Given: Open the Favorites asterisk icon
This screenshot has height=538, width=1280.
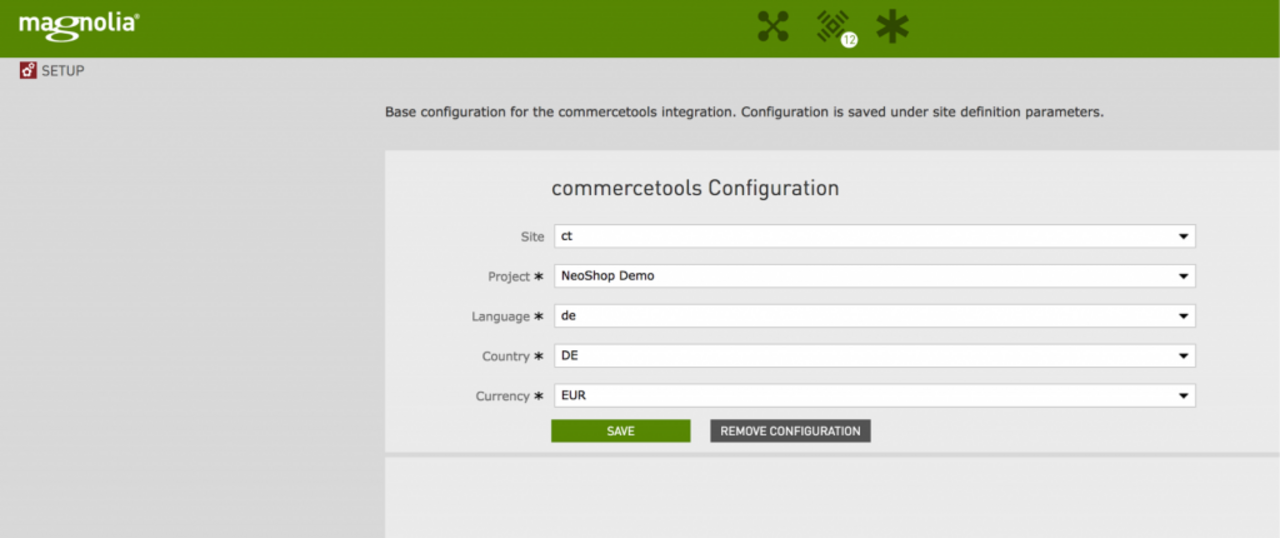Looking at the screenshot, I should click(892, 27).
